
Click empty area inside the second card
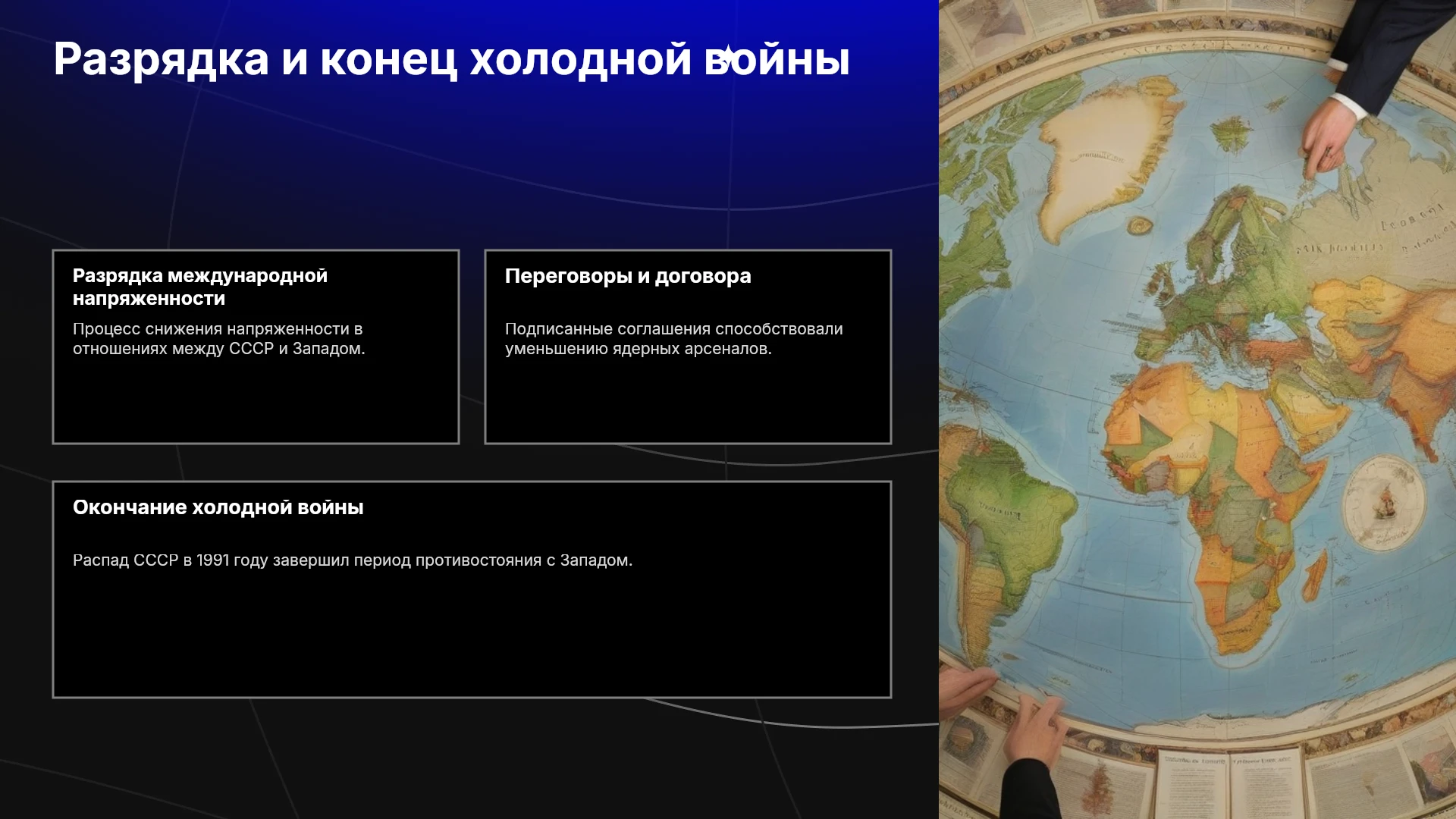[688, 402]
